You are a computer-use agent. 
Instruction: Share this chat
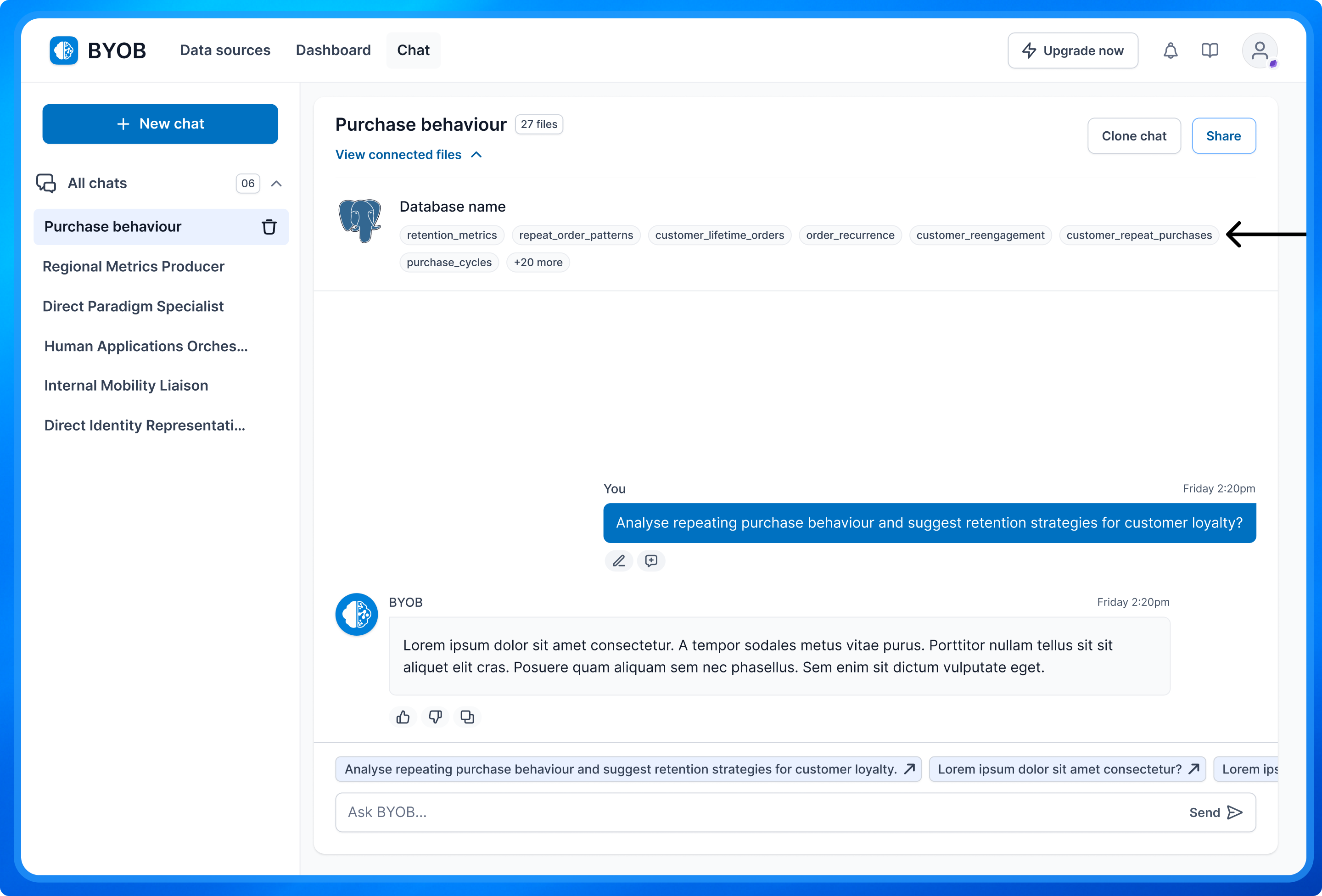[1223, 136]
